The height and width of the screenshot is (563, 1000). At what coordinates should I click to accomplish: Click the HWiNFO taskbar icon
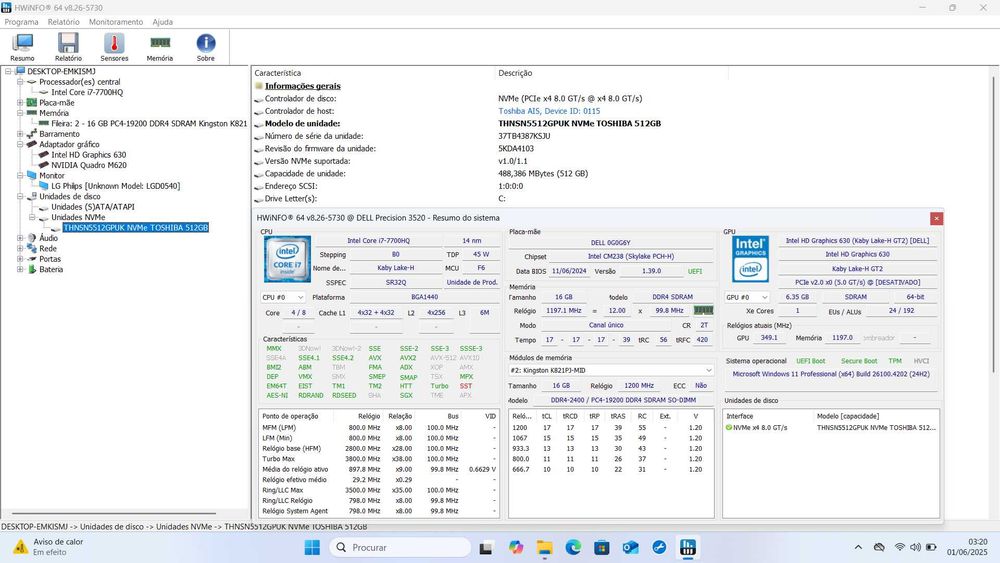coord(688,547)
